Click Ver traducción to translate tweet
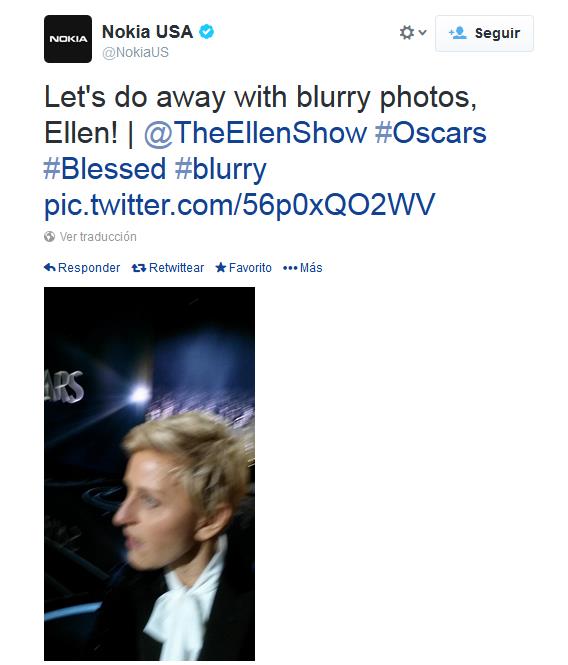The height and width of the screenshot is (665, 568). coord(98,237)
